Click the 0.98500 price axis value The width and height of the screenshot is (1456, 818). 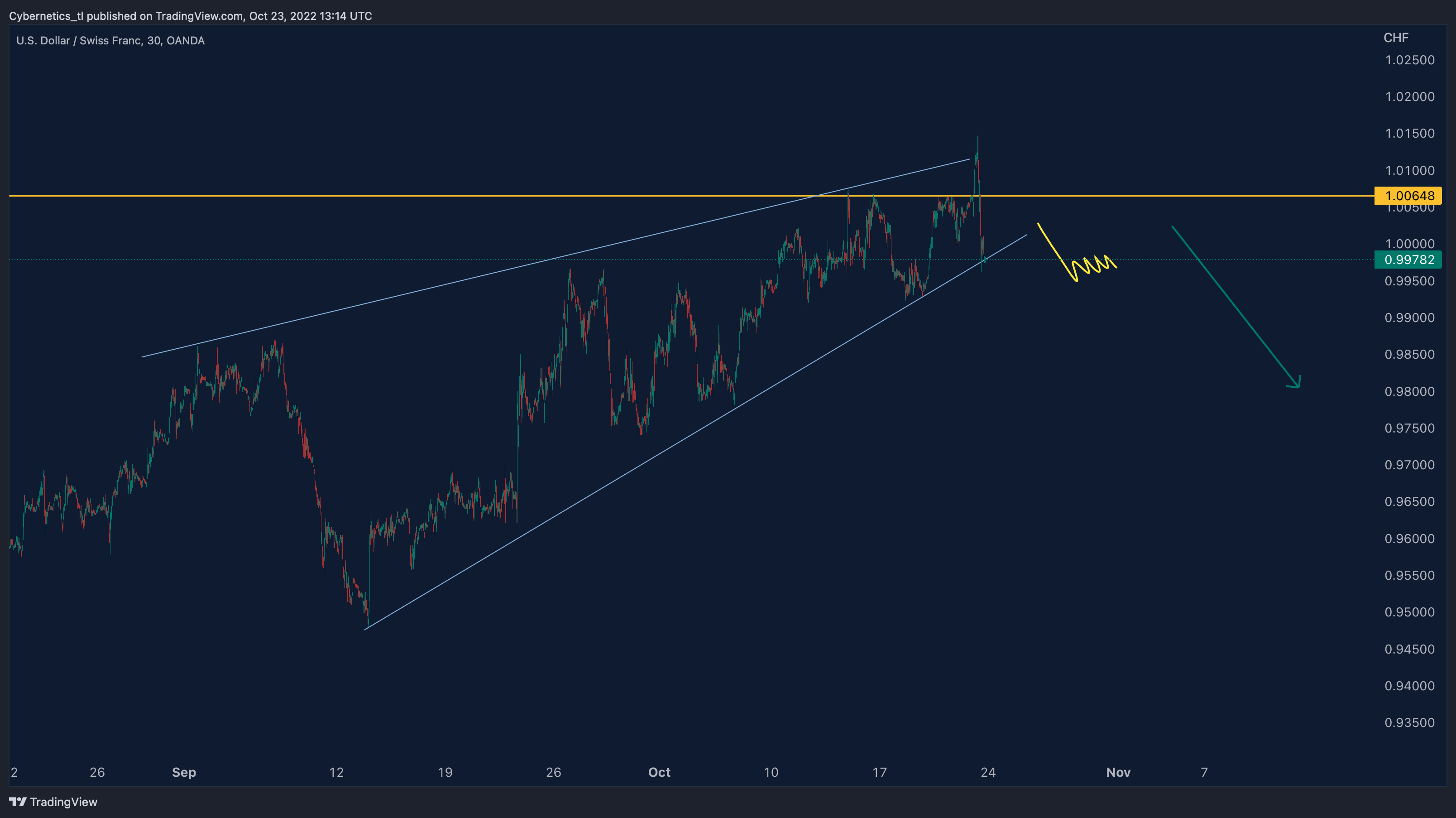pyautogui.click(x=1409, y=355)
